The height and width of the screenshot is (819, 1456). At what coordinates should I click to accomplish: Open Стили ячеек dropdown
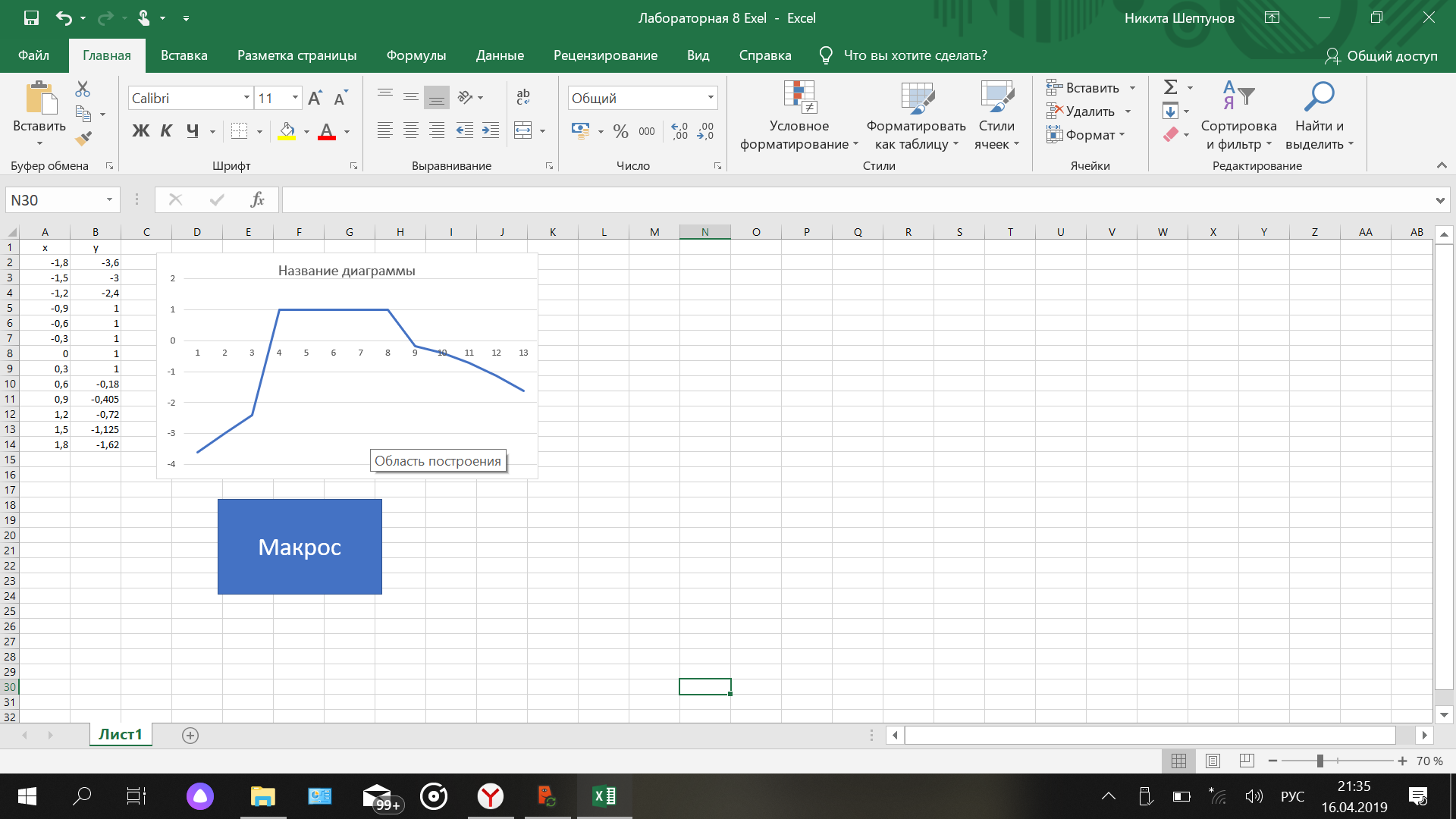point(996,116)
